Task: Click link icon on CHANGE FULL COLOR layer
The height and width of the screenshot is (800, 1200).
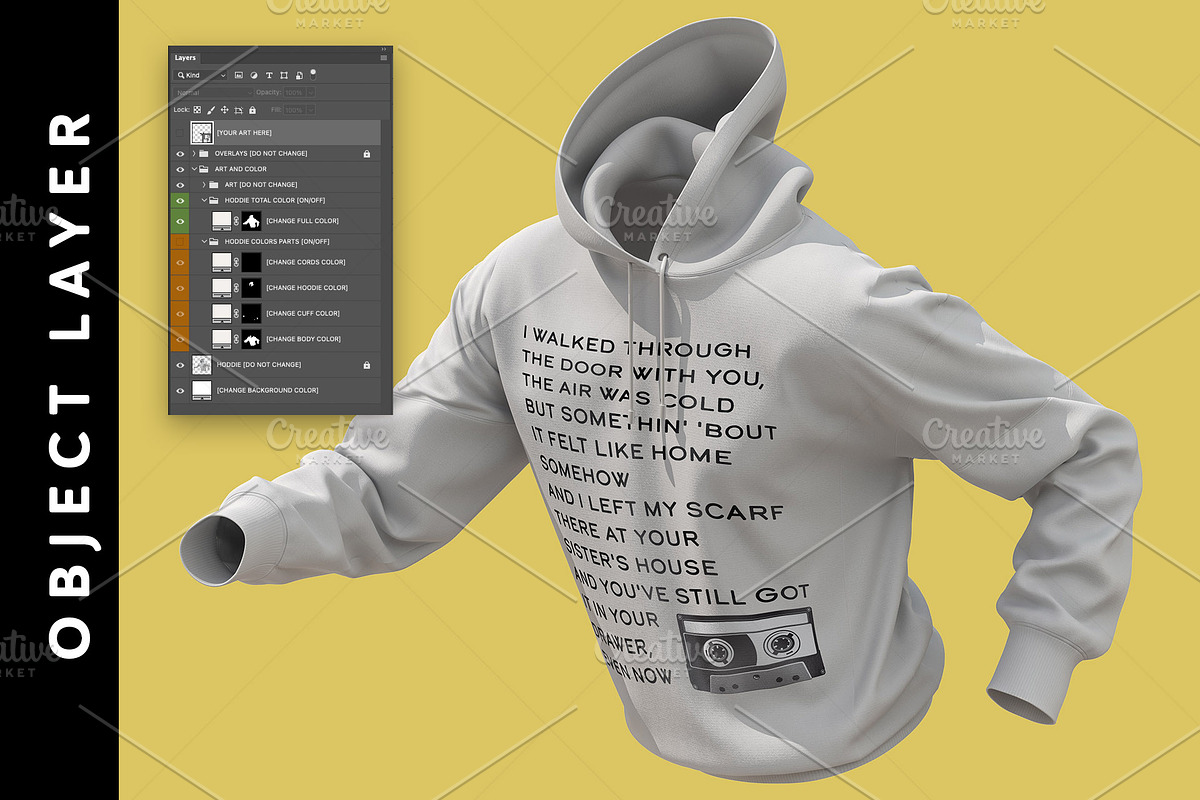Action: pyautogui.click(x=237, y=221)
